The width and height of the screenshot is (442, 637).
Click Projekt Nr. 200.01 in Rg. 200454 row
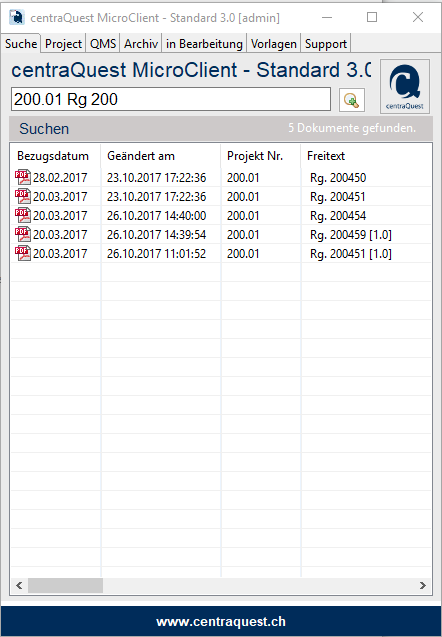pyautogui.click(x=243, y=215)
